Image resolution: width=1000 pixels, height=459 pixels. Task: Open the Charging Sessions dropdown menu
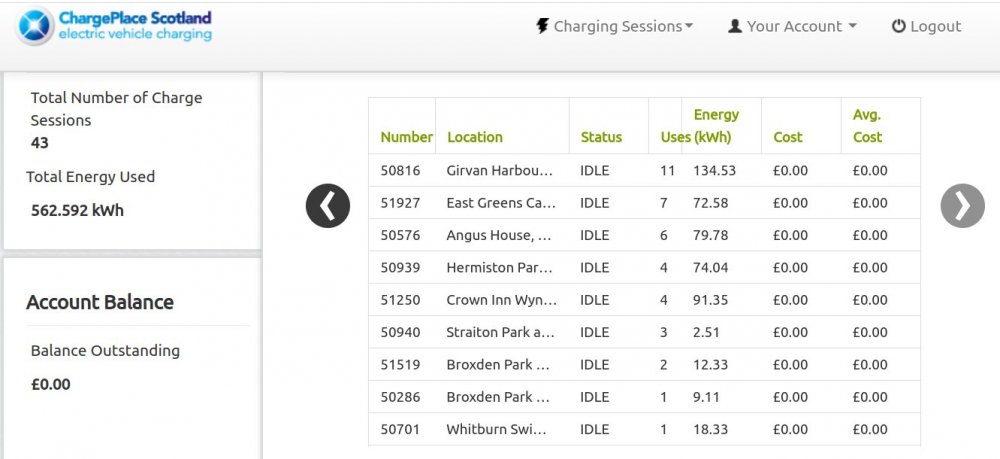(615, 26)
